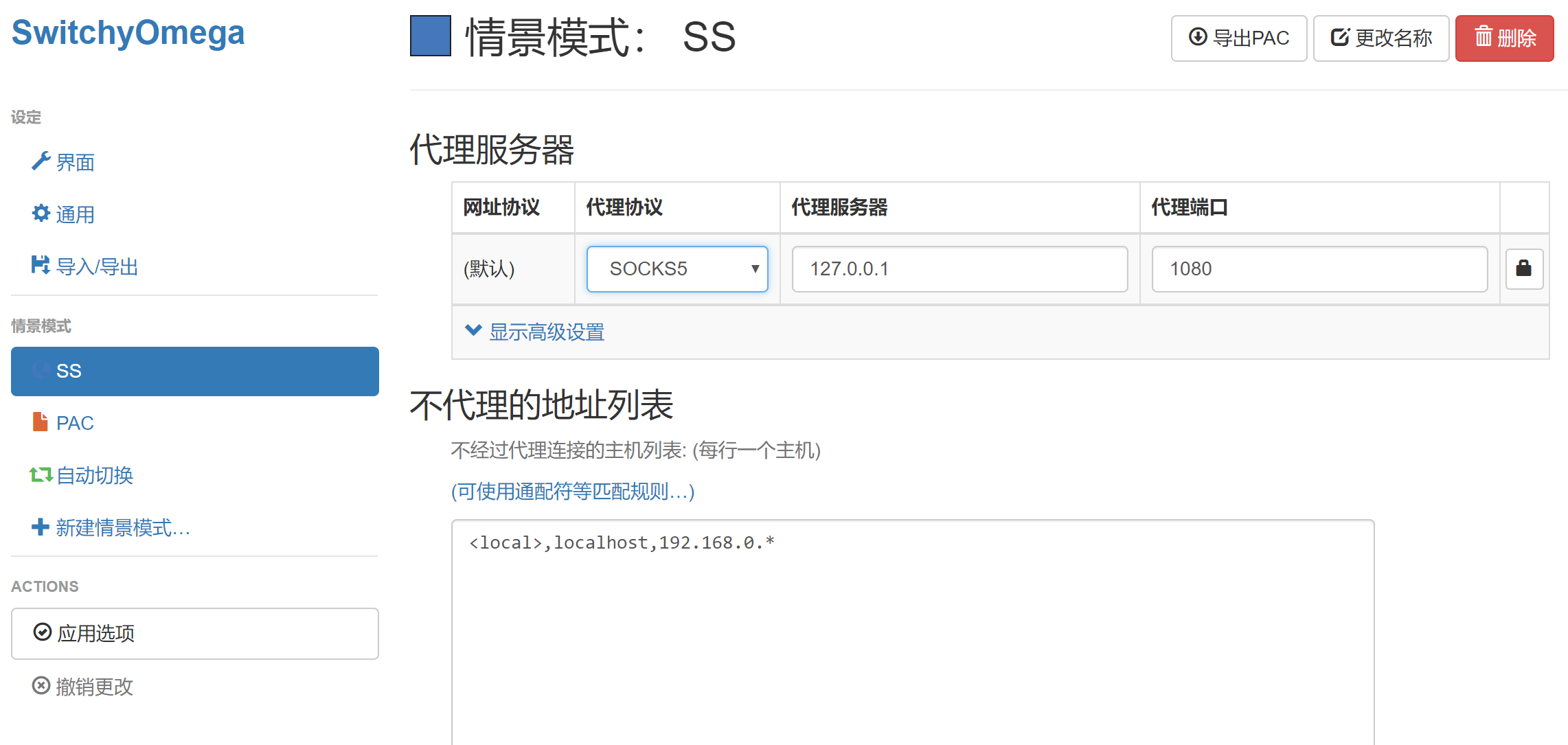Click 应用选项 apply changes button

tap(194, 633)
